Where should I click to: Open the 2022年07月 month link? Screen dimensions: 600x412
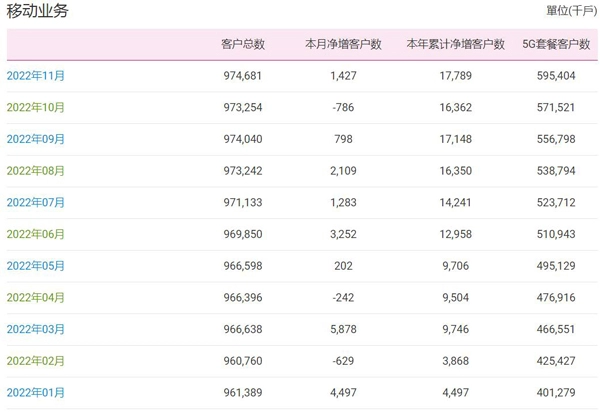(x=36, y=202)
